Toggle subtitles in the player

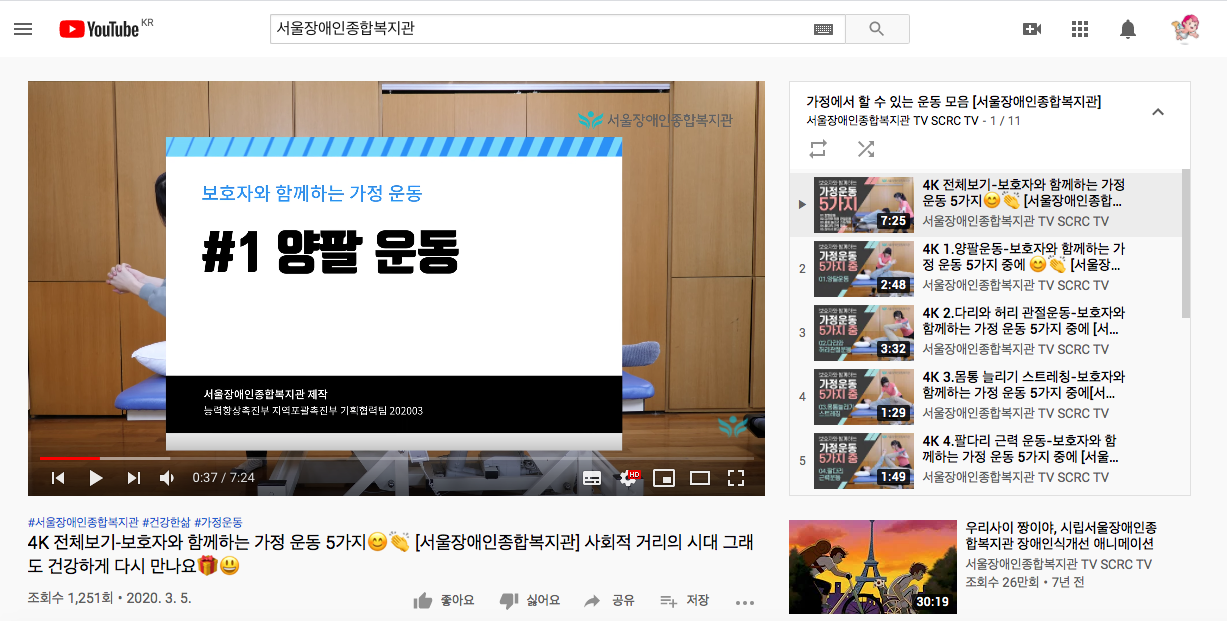click(x=592, y=478)
